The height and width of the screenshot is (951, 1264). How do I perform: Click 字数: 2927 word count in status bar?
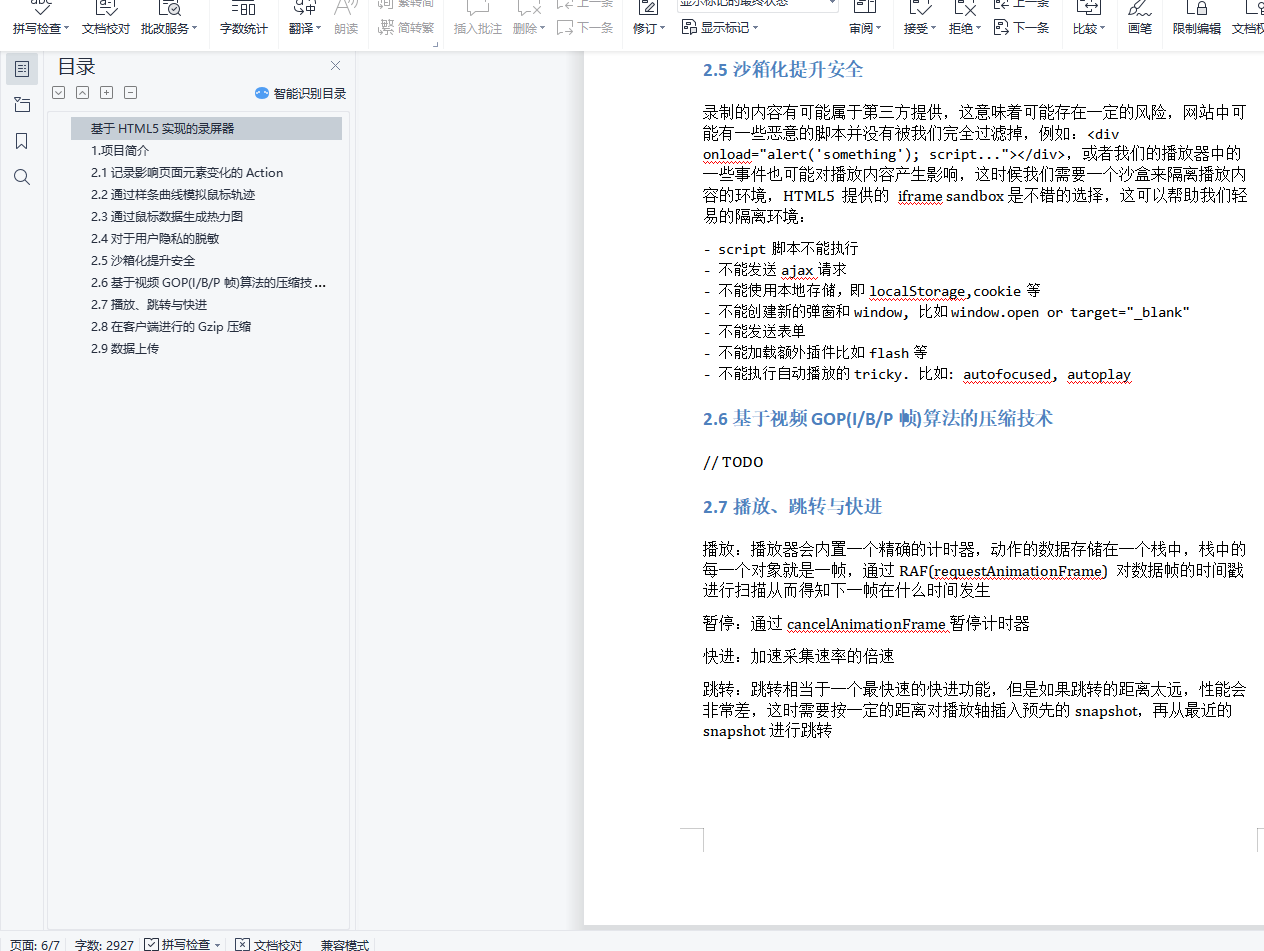(x=104, y=944)
